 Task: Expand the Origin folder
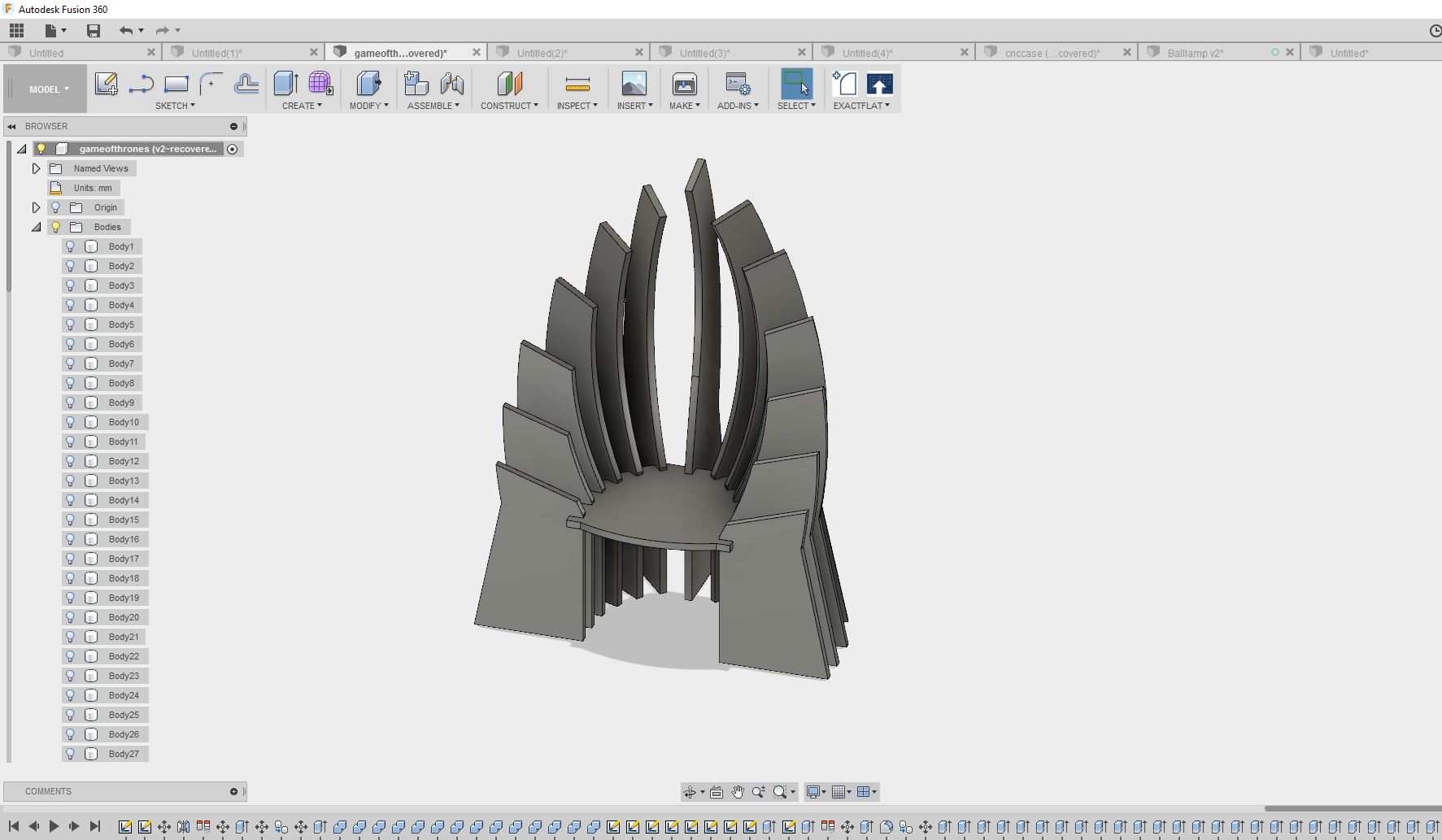click(36, 207)
